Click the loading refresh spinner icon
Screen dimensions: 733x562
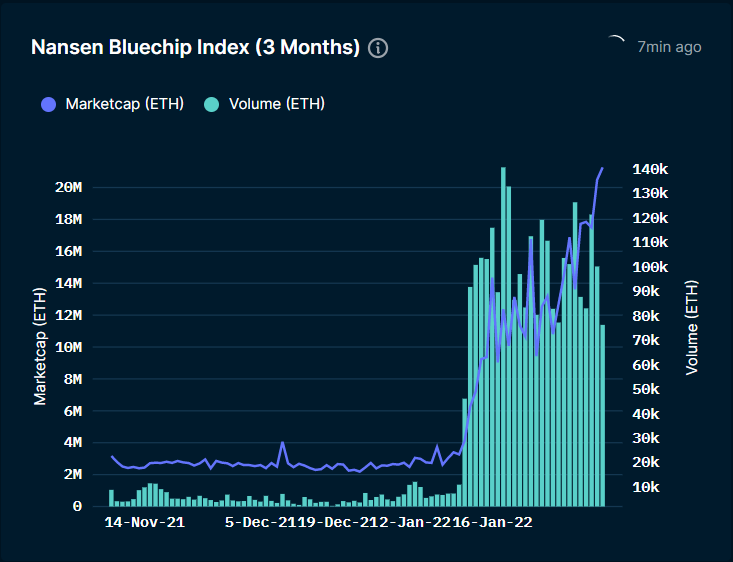[616, 40]
